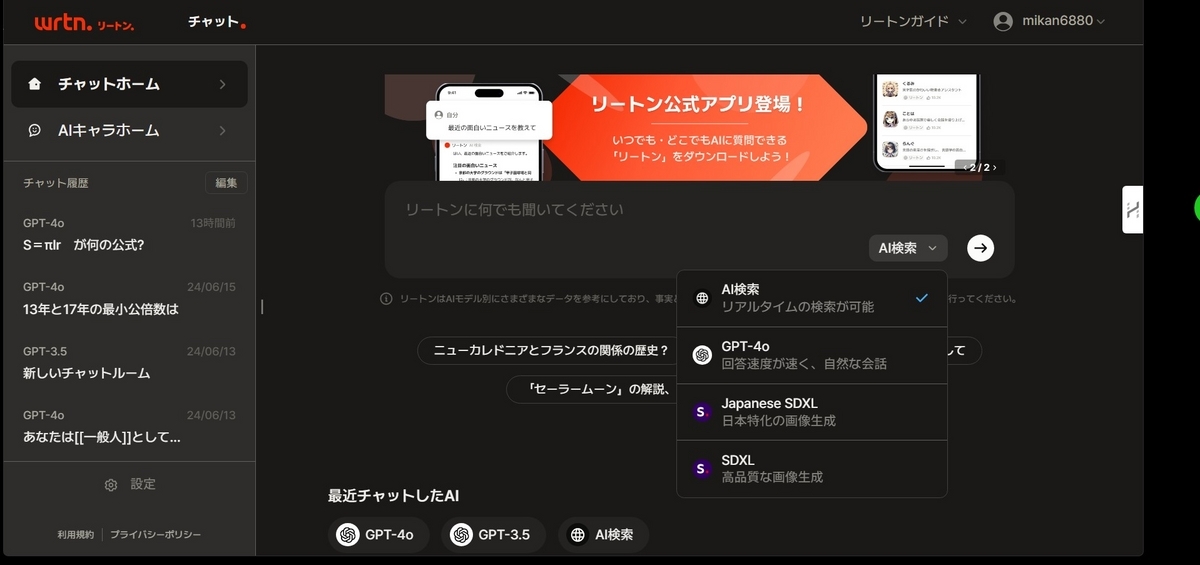Click the settings gear icon
This screenshot has height=565, width=1200.
click(111, 484)
